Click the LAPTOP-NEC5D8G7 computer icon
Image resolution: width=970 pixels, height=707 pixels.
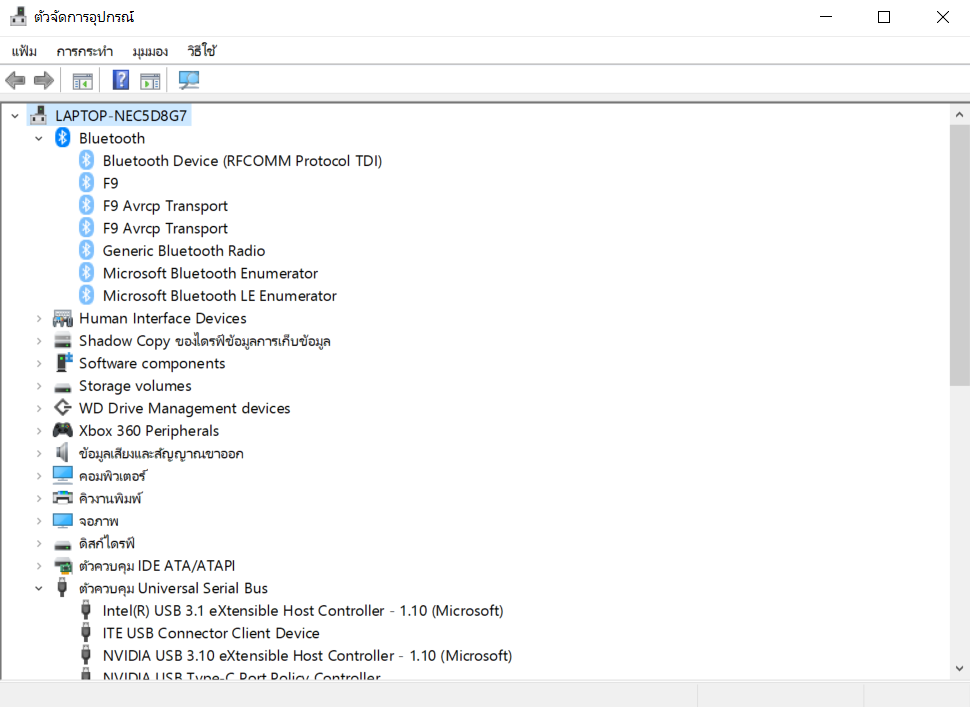(38, 115)
